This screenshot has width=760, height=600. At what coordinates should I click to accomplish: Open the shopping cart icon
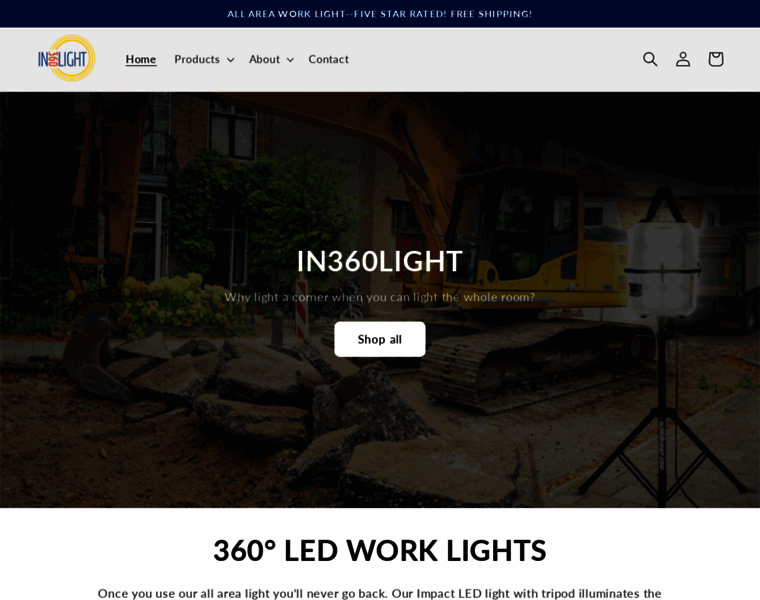(716, 59)
